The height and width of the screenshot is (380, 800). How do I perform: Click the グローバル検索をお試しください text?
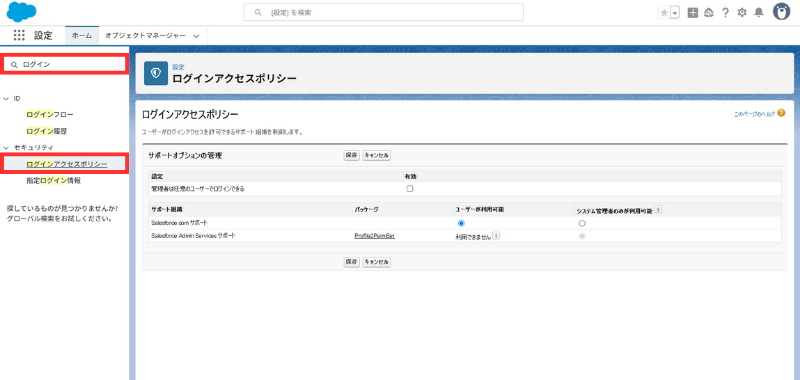(60, 219)
